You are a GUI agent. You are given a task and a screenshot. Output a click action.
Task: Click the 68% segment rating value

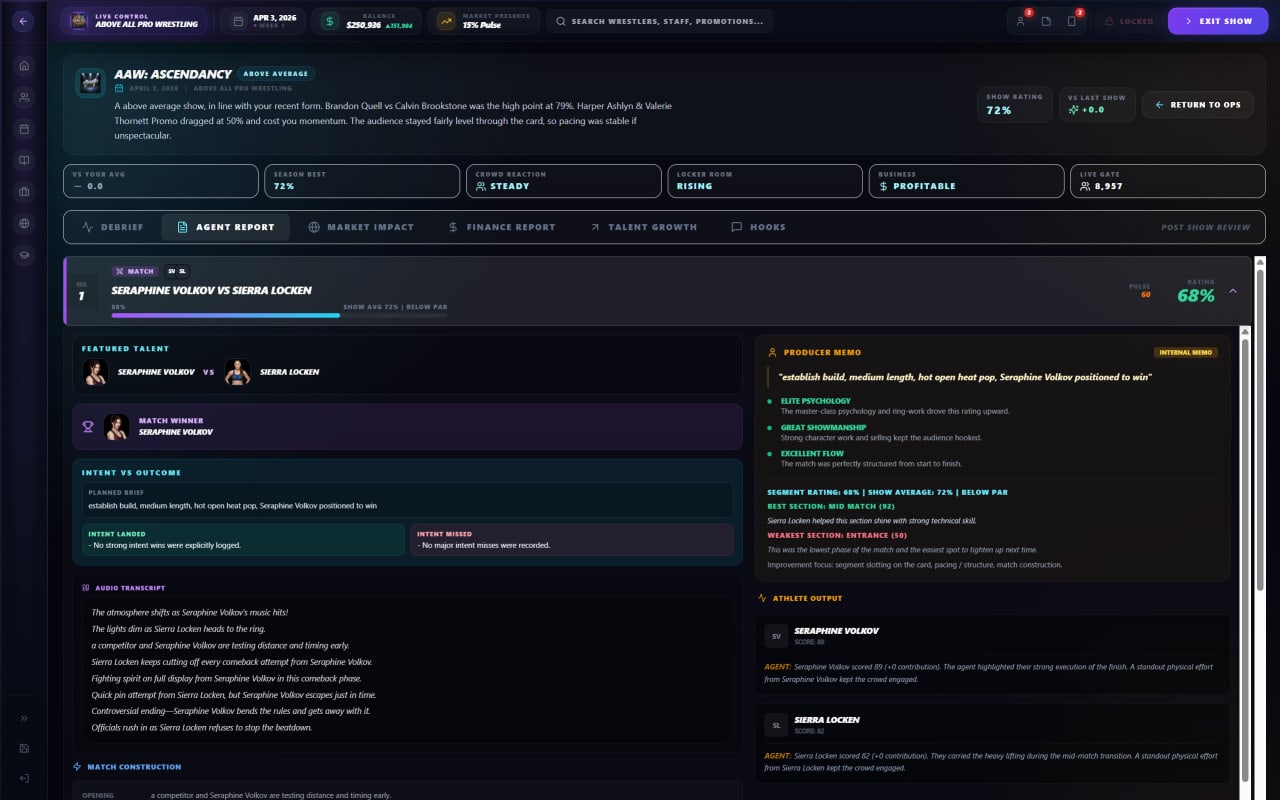click(x=1196, y=296)
